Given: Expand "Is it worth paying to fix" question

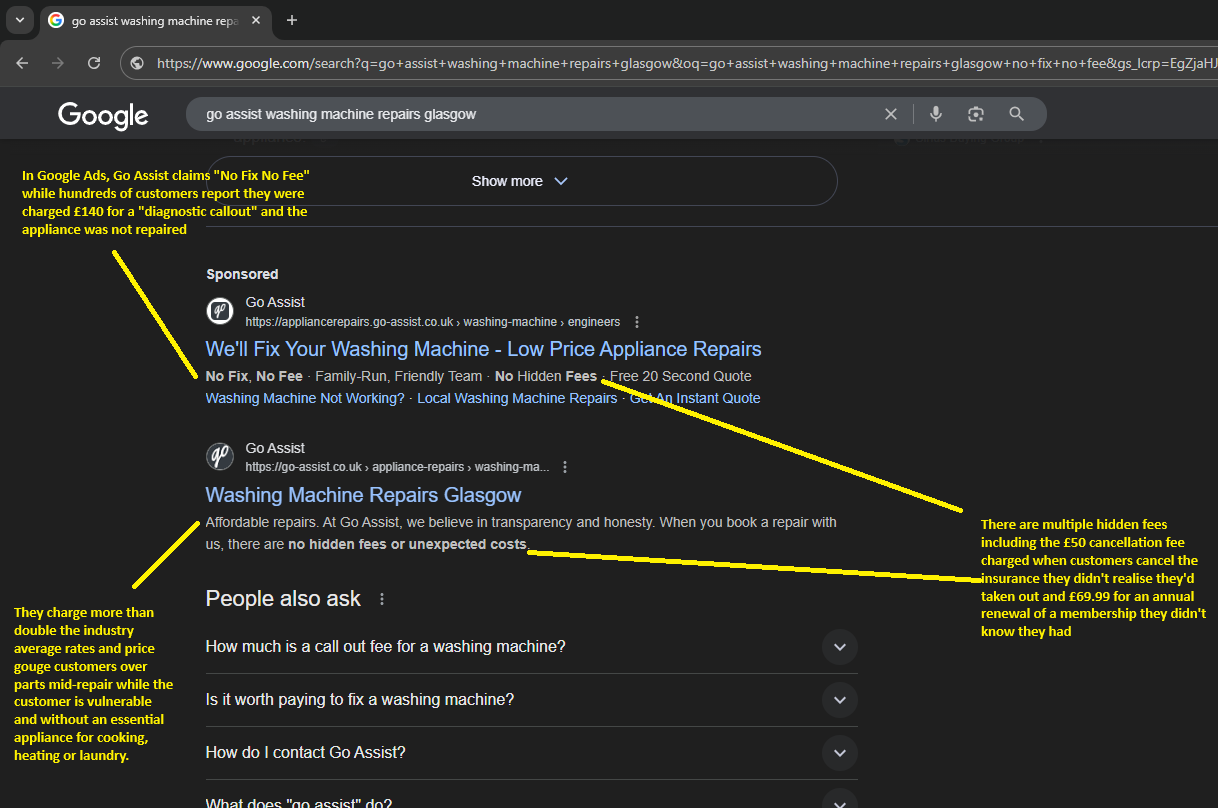Looking at the screenshot, I should pyautogui.click(x=839, y=700).
